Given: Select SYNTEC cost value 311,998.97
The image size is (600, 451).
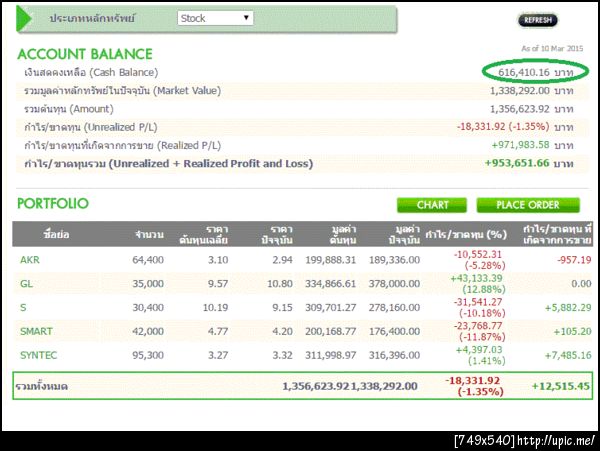Looking at the screenshot, I should tap(331, 355).
